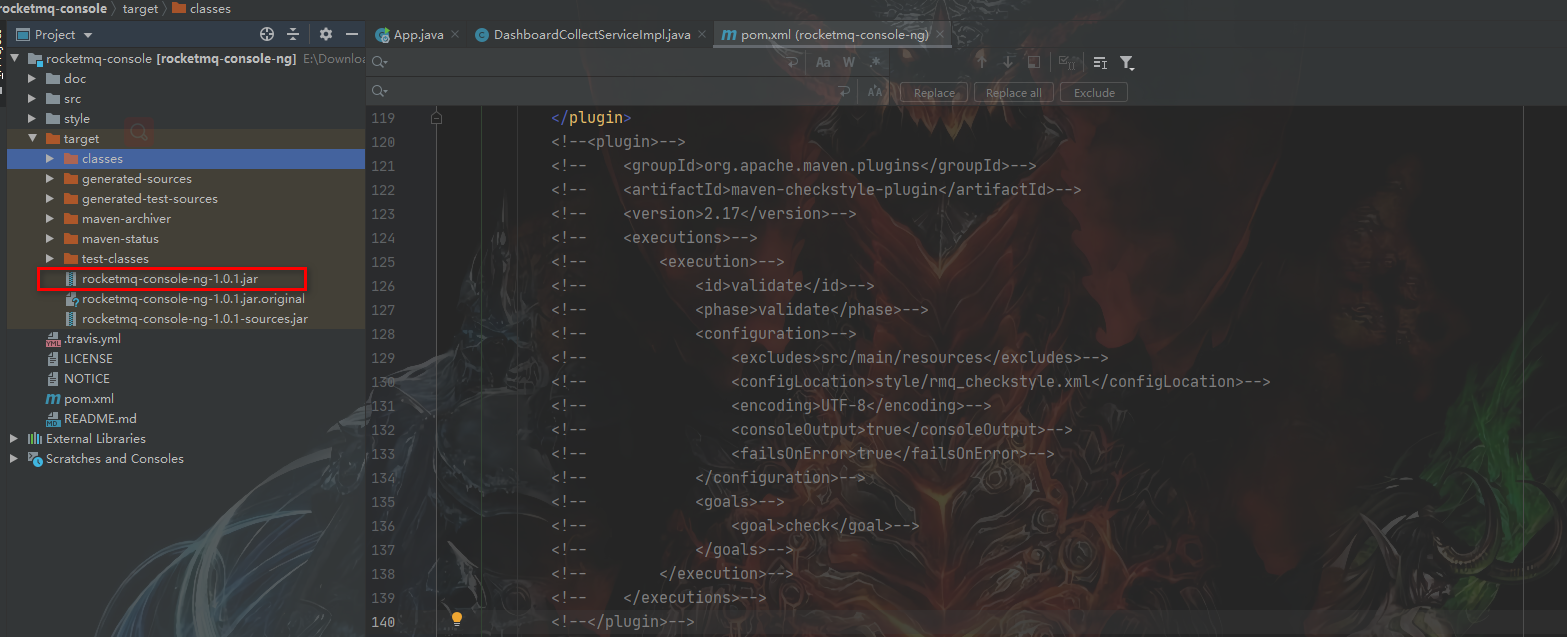Switch to DashboardCollectServiceImpl.java tab
Screen dimensions: 1567x637
pos(591,35)
